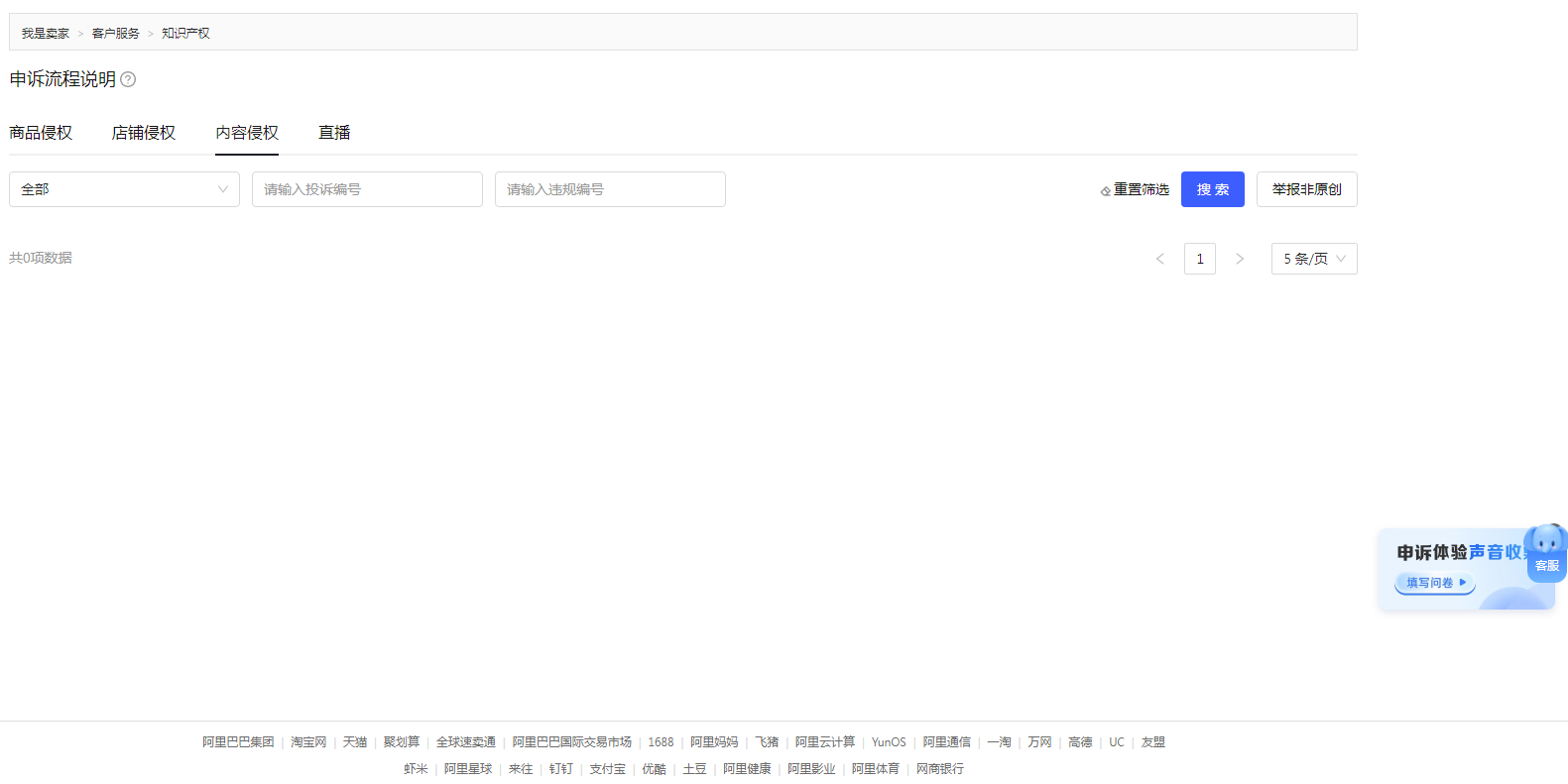
Task: Go to the next page arrow
Action: coord(1240,259)
